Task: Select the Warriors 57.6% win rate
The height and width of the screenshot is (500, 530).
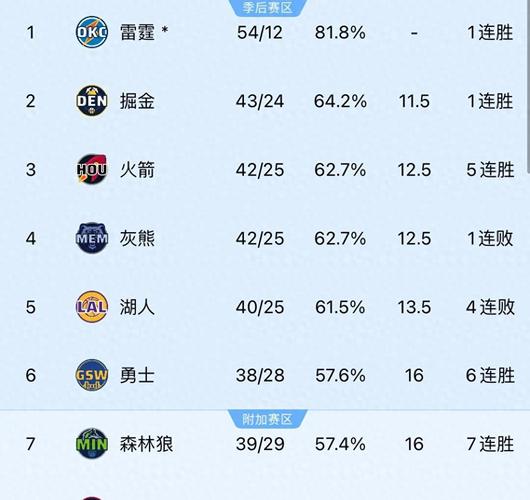Action: click(x=340, y=376)
